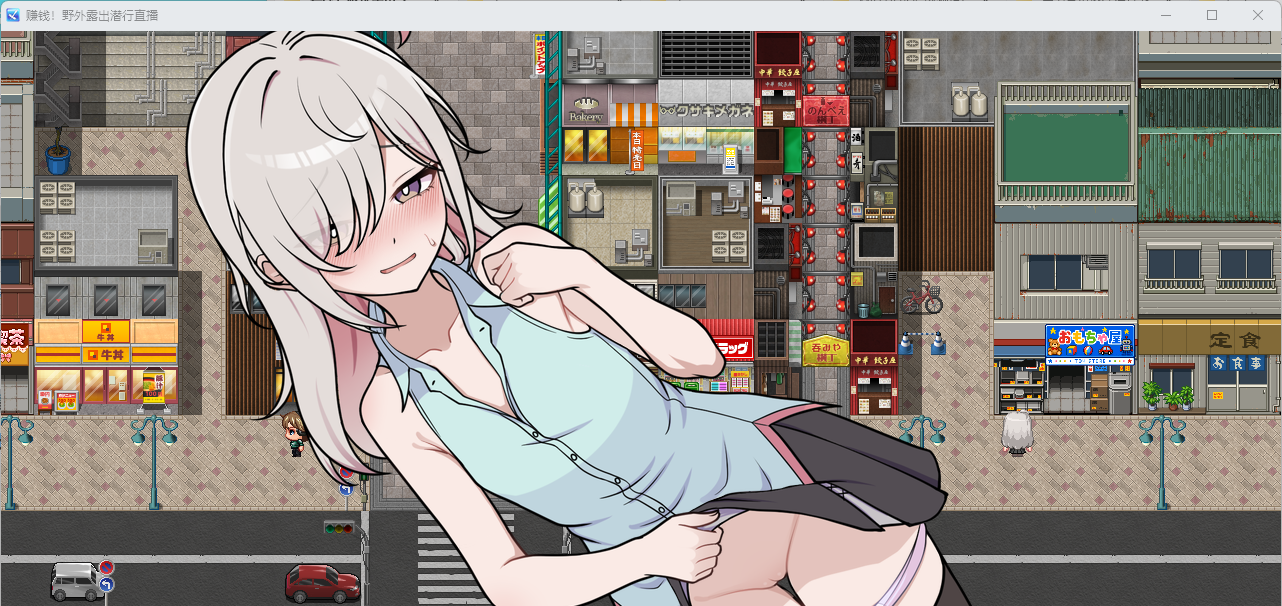Image resolution: width=1282 pixels, height=606 pixels.
Task: Click the yellow vending machine by gyudon shop
Action: 153,388
